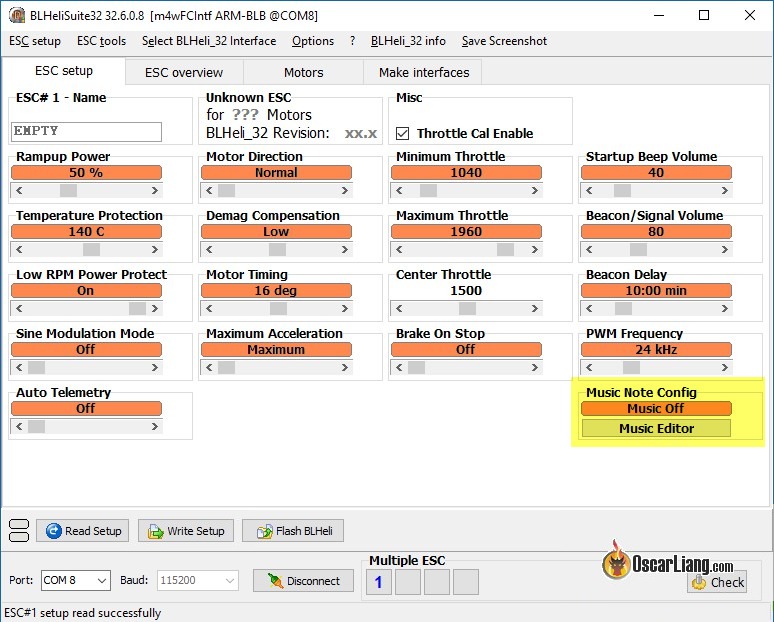Open the Music Editor
Image resolution: width=774 pixels, height=622 pixels.
click(x=656, y=428)
